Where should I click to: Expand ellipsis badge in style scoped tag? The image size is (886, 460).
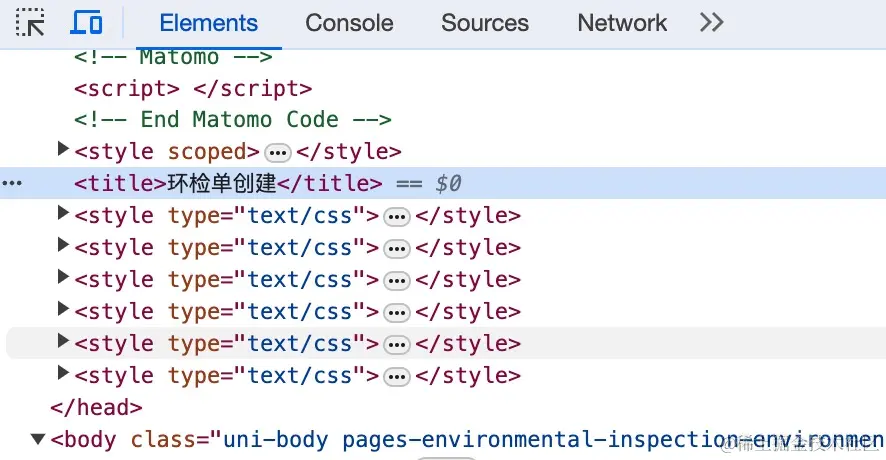click(x=278, y=152)
